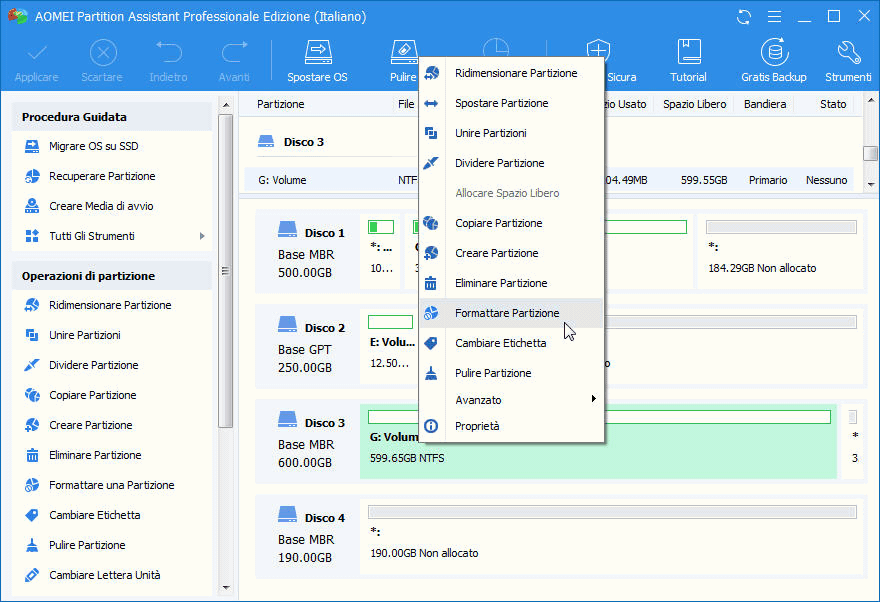Click the Avanti redo icon
This screenshot has height=602, width=880.
coord(235,53)
